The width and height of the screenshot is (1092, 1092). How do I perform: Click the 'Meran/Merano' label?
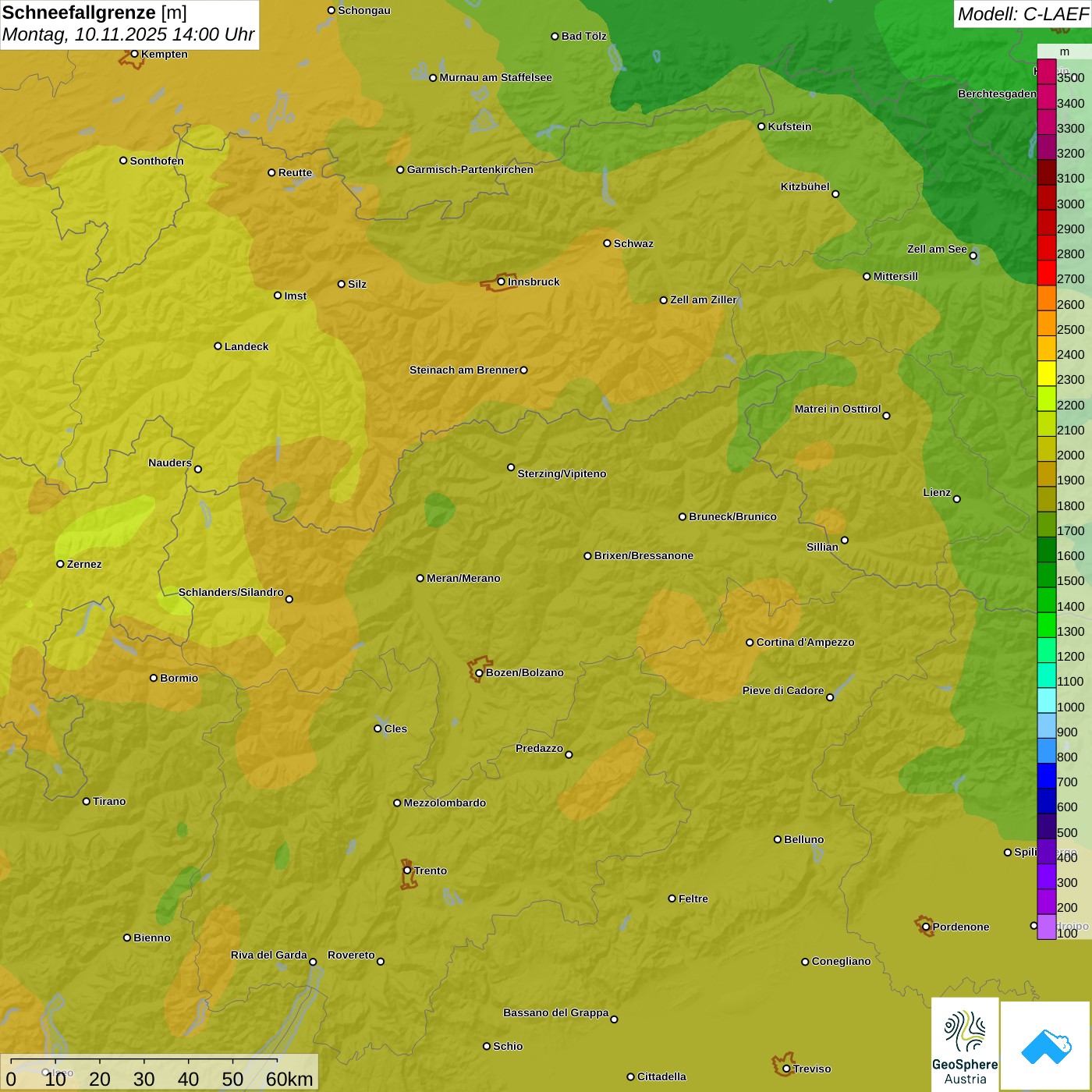tap(463, 578)
